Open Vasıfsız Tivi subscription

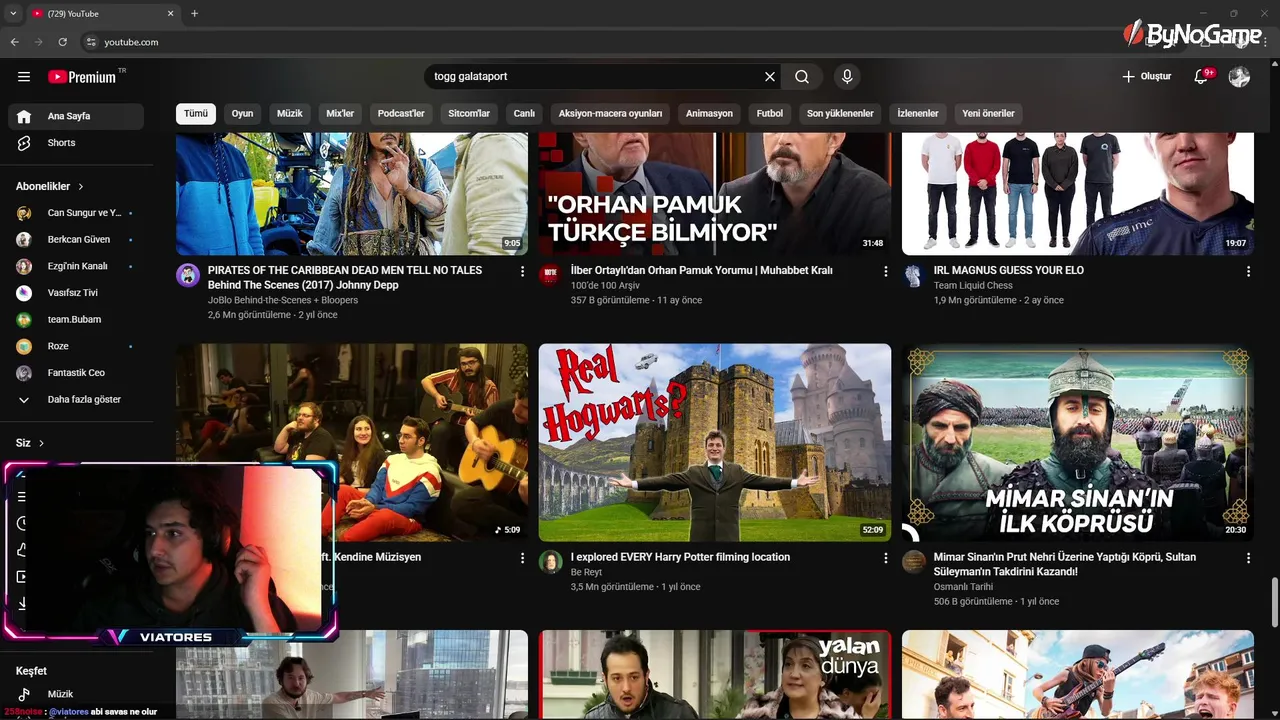point(76,293)
